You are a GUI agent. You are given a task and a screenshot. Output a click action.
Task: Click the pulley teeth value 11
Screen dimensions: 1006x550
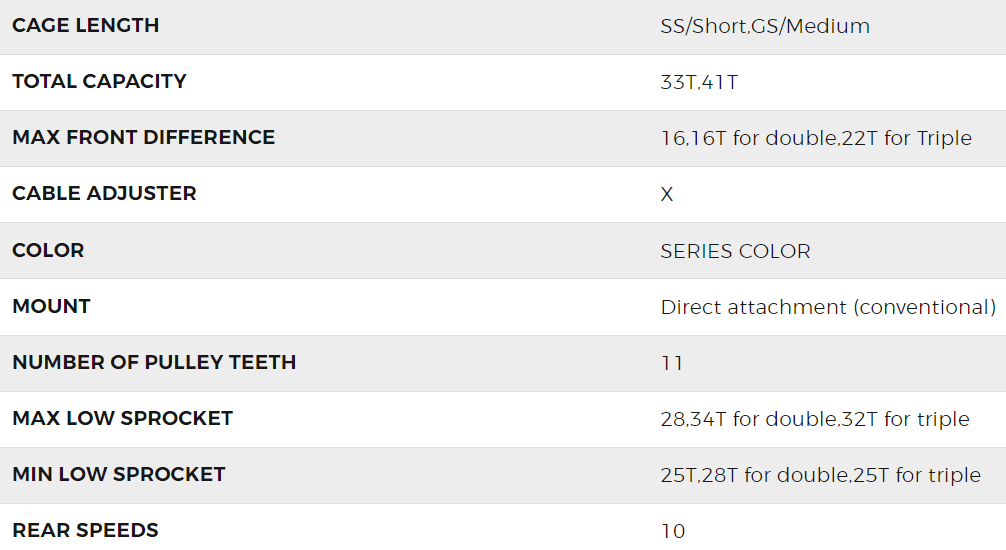(672, 363)
